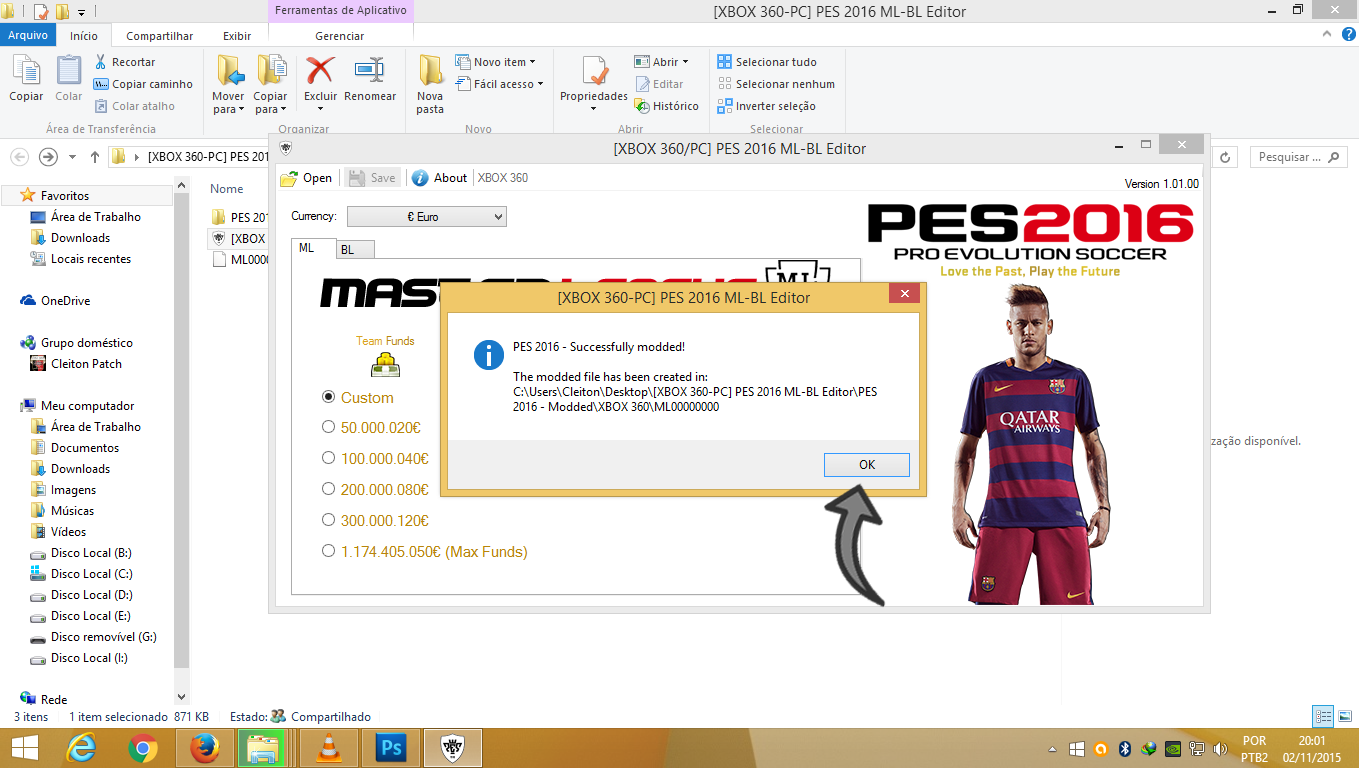Image resolution: width=1359 pixels, height=768 pixels.
Task: Click Selecionar nenhum
Action: coord(776,84)
